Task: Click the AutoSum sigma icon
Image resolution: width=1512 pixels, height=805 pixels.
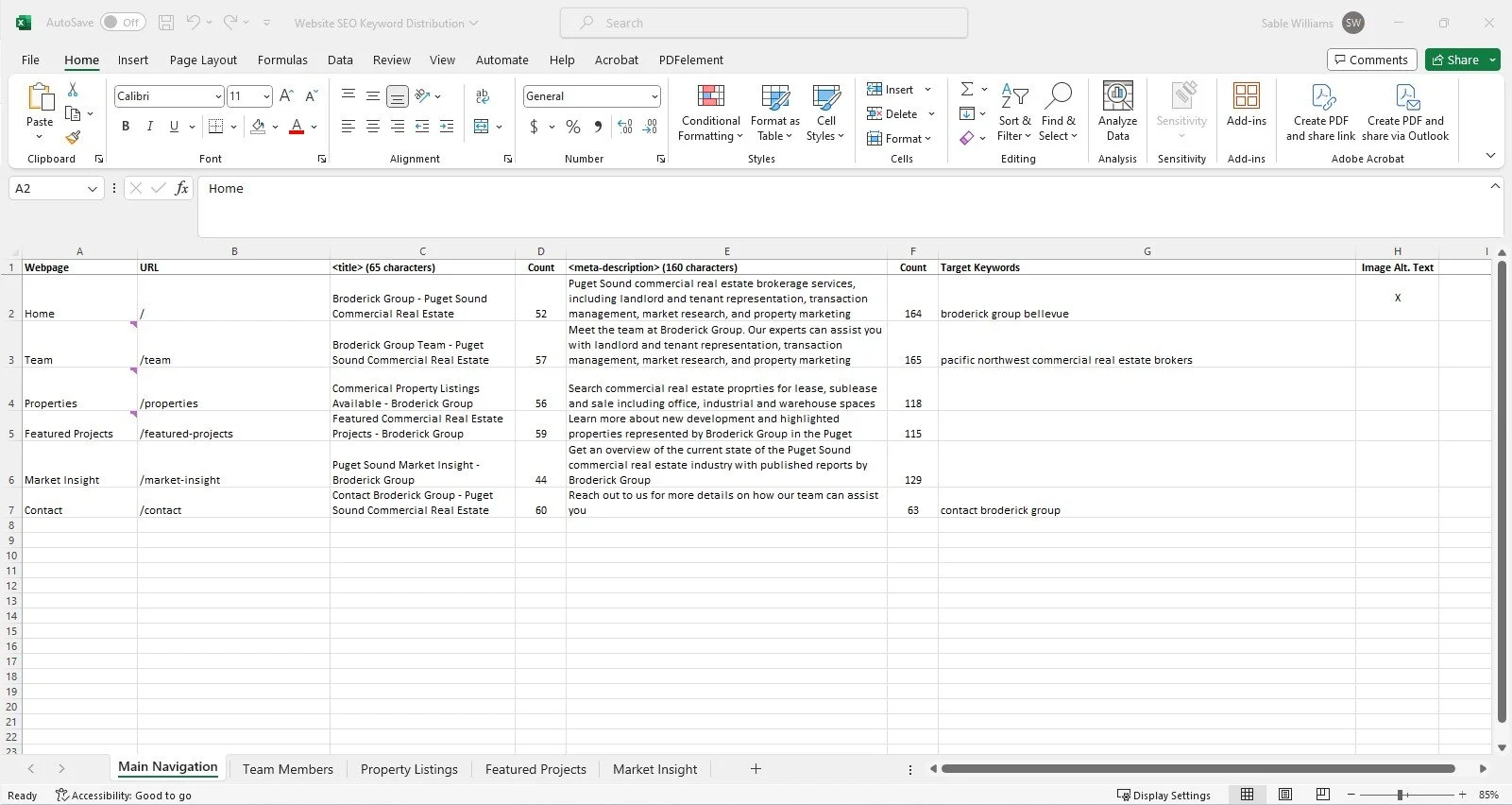Action: pyautogui.click(x=967, y=89)
